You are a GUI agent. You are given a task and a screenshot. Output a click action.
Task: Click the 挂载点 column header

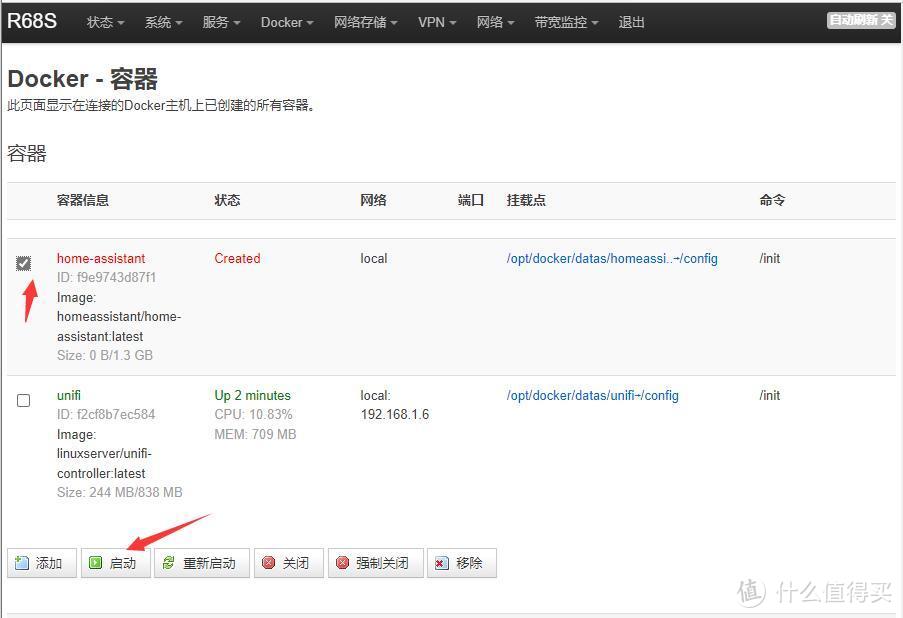526,200
